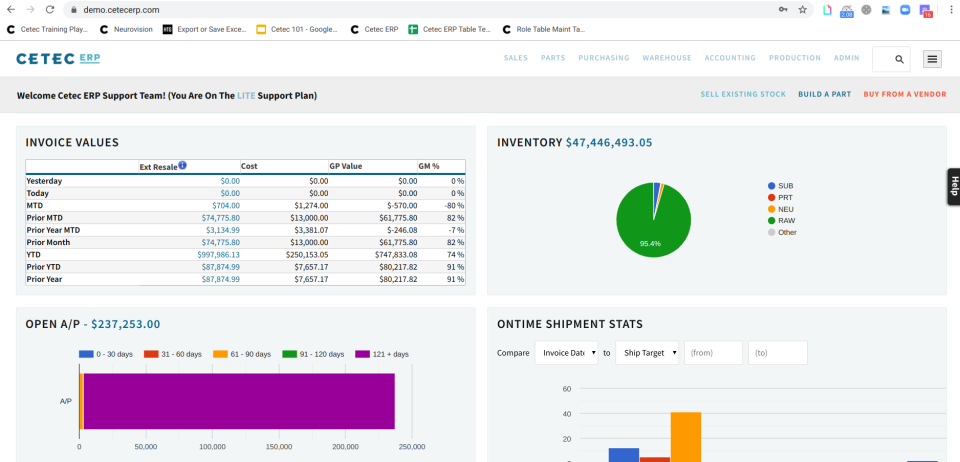This screenshot has height=462, width=960.
Task: Click BUILD A PART link
Action: click(x=824, y=94)
